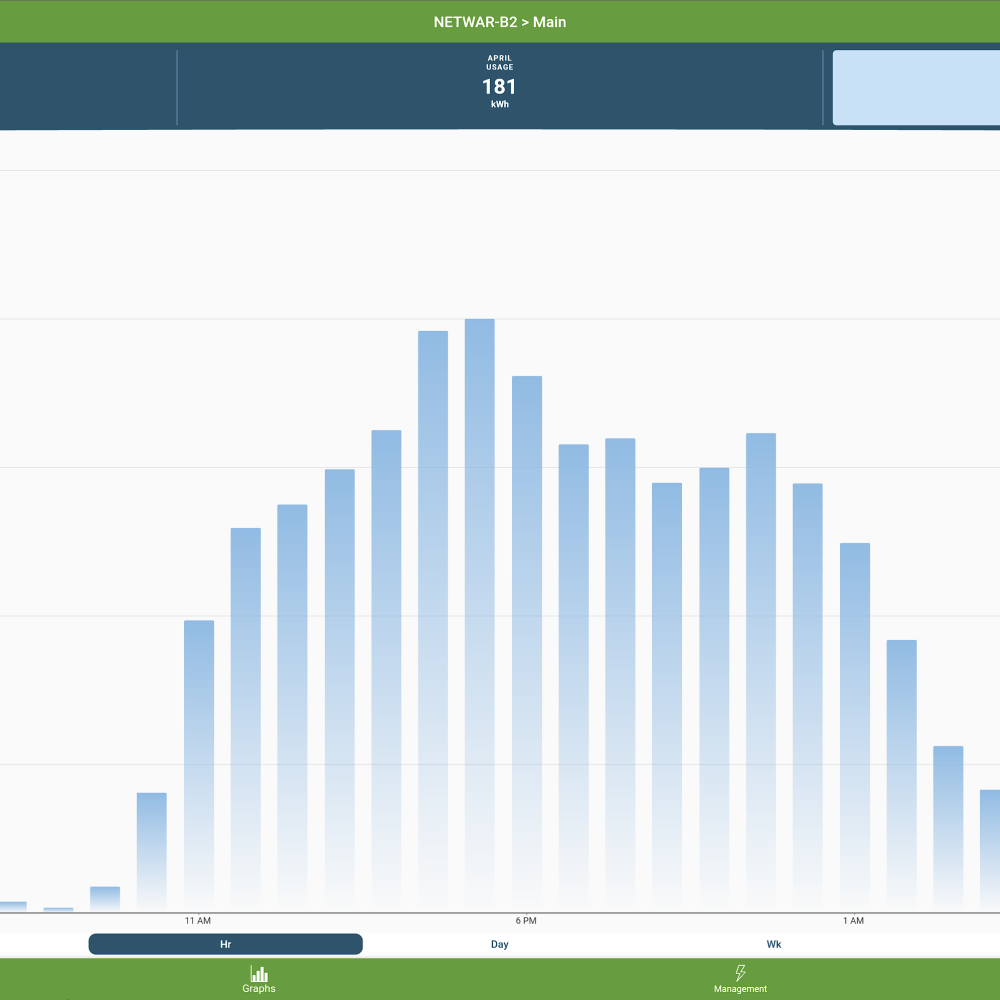Open the April Usage 181 kWh tile
The width and height of the screenshot is (1000, 1000).
click(x=500, y=87)
